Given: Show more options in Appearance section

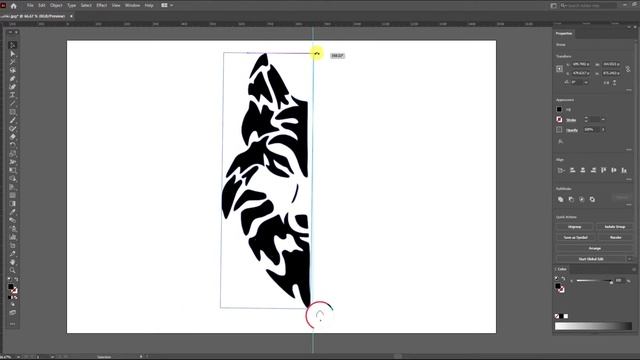Looking at the screenshot, I should [629, 149].
